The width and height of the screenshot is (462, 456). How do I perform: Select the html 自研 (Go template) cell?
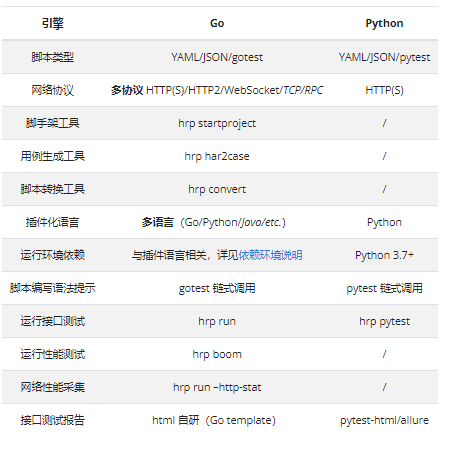[x=214, y=420]
